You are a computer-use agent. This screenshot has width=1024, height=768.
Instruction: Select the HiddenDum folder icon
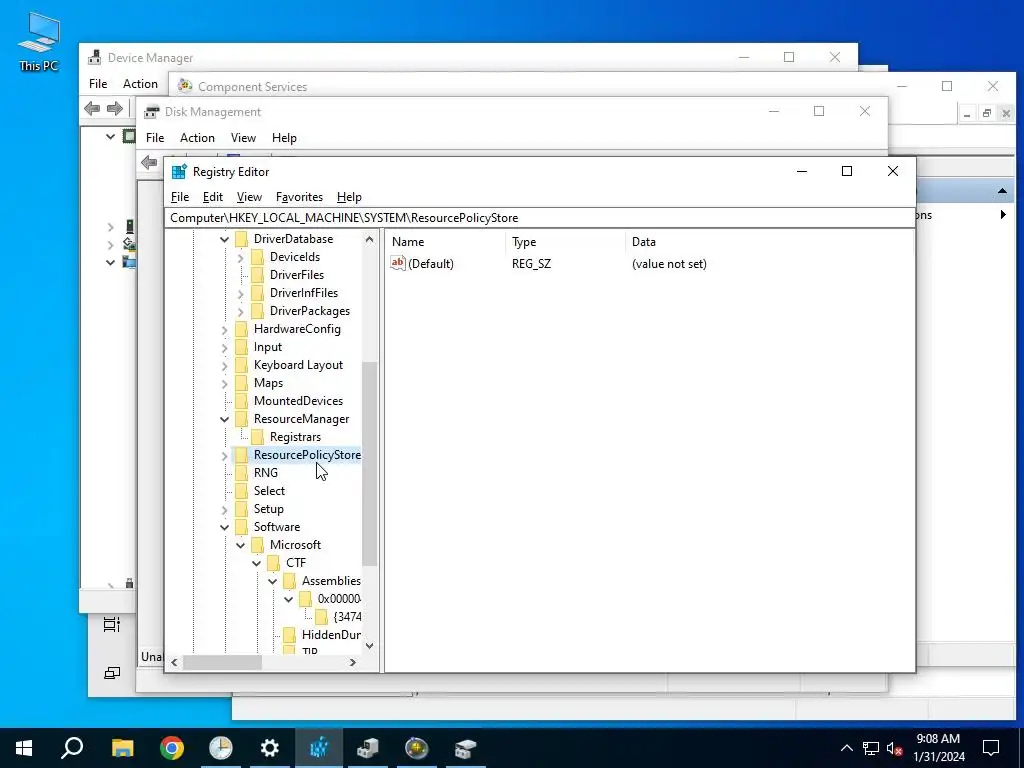[289, 635]
